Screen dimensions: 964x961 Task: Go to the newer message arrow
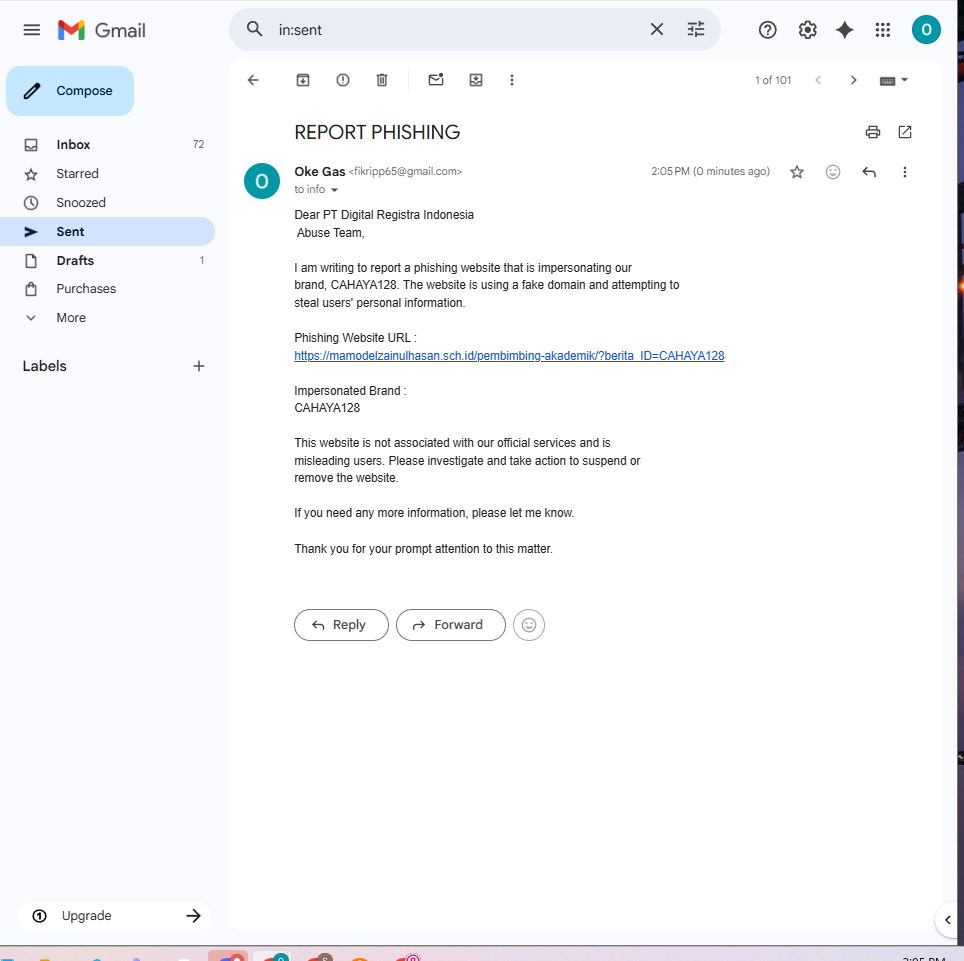pyautogui.click(x=818, y=80)
